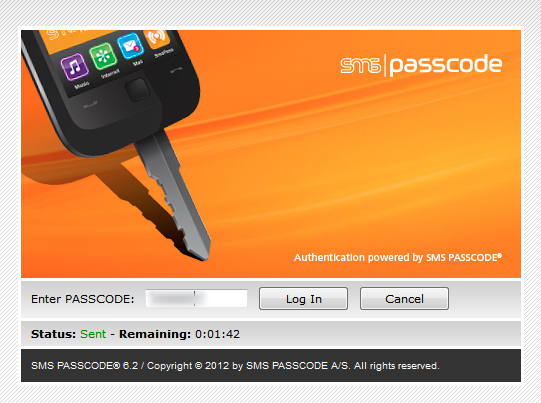
Task: Click the green Sent status text
Action: [93, 334]
